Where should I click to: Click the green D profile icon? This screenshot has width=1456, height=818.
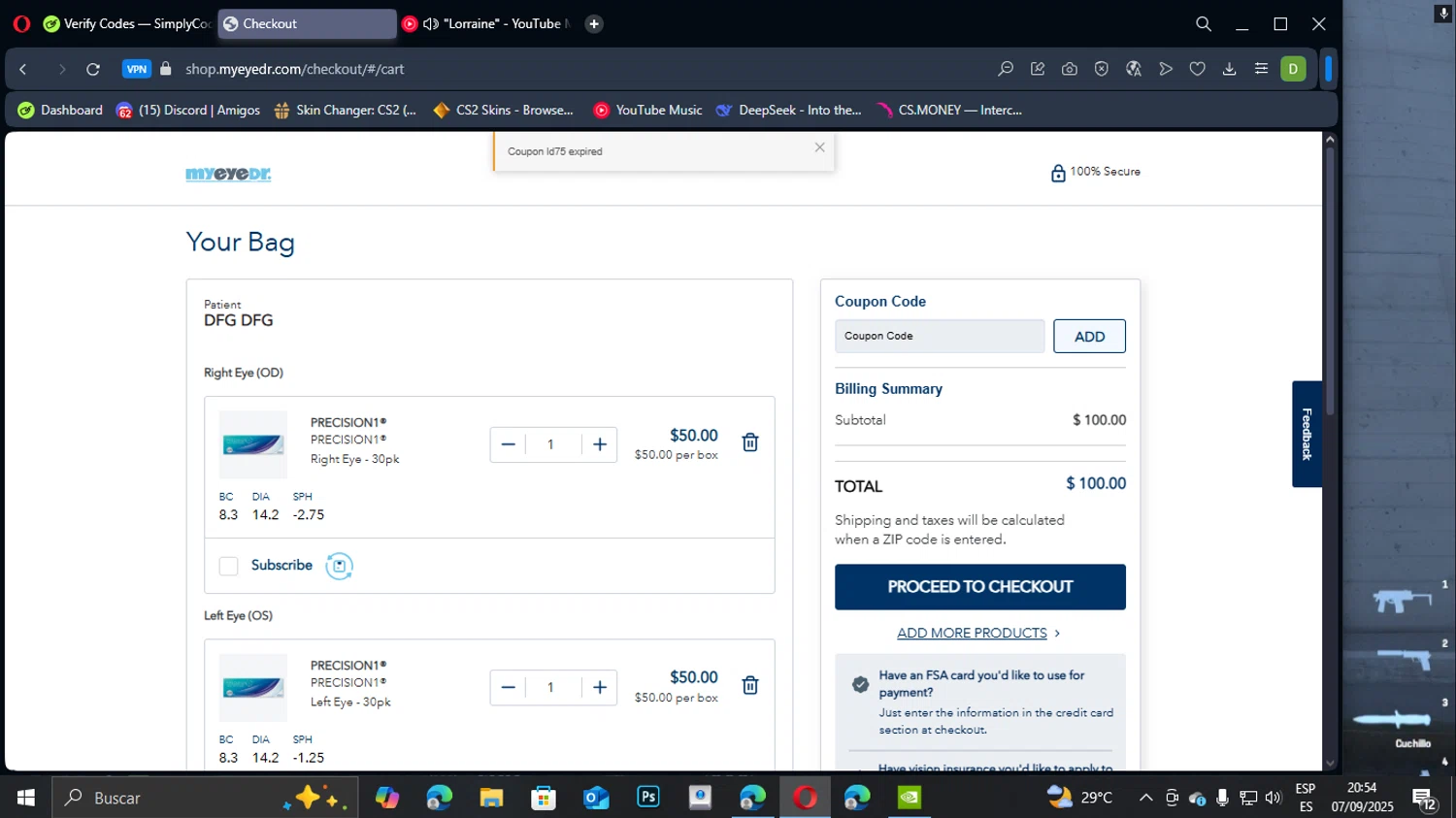pos(1293,69)
